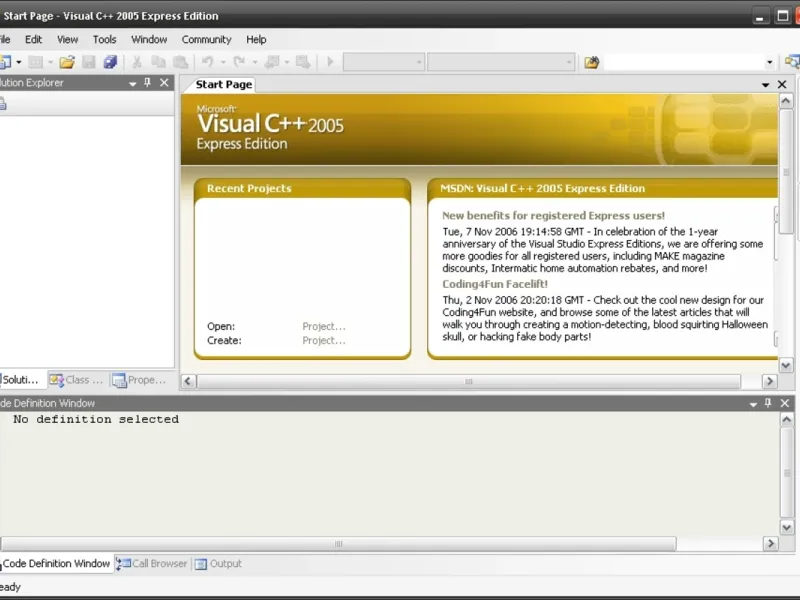Open the Solution Configurations combo box
This screenshot has width=800, height=600.
click(x=384, y=62)
